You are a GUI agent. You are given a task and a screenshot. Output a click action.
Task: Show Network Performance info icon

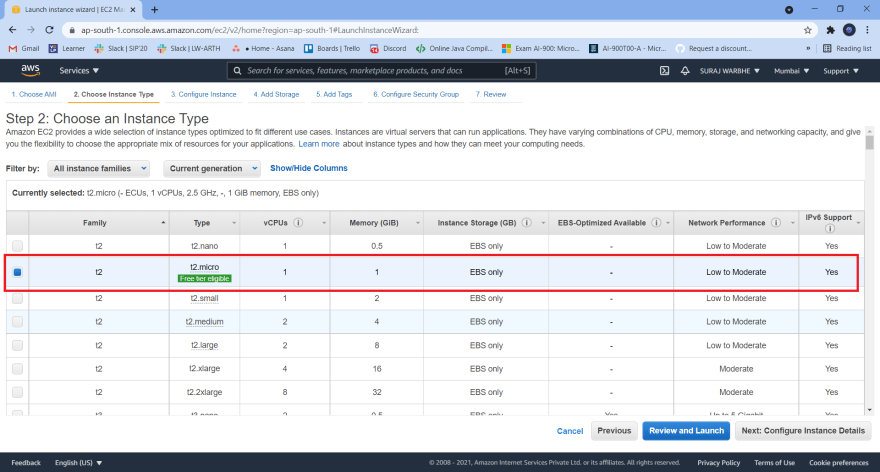point(776,223)
